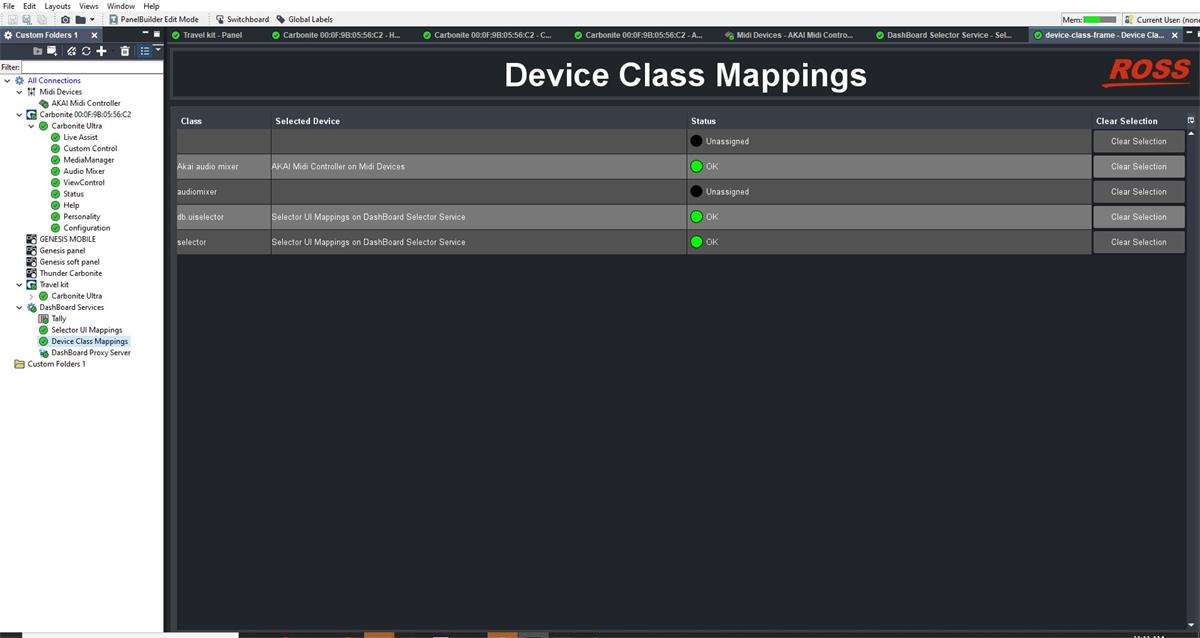Clear Selection for the first blank class row
The width and height of the screenshot is (1200, 638).
[1138, 141]
